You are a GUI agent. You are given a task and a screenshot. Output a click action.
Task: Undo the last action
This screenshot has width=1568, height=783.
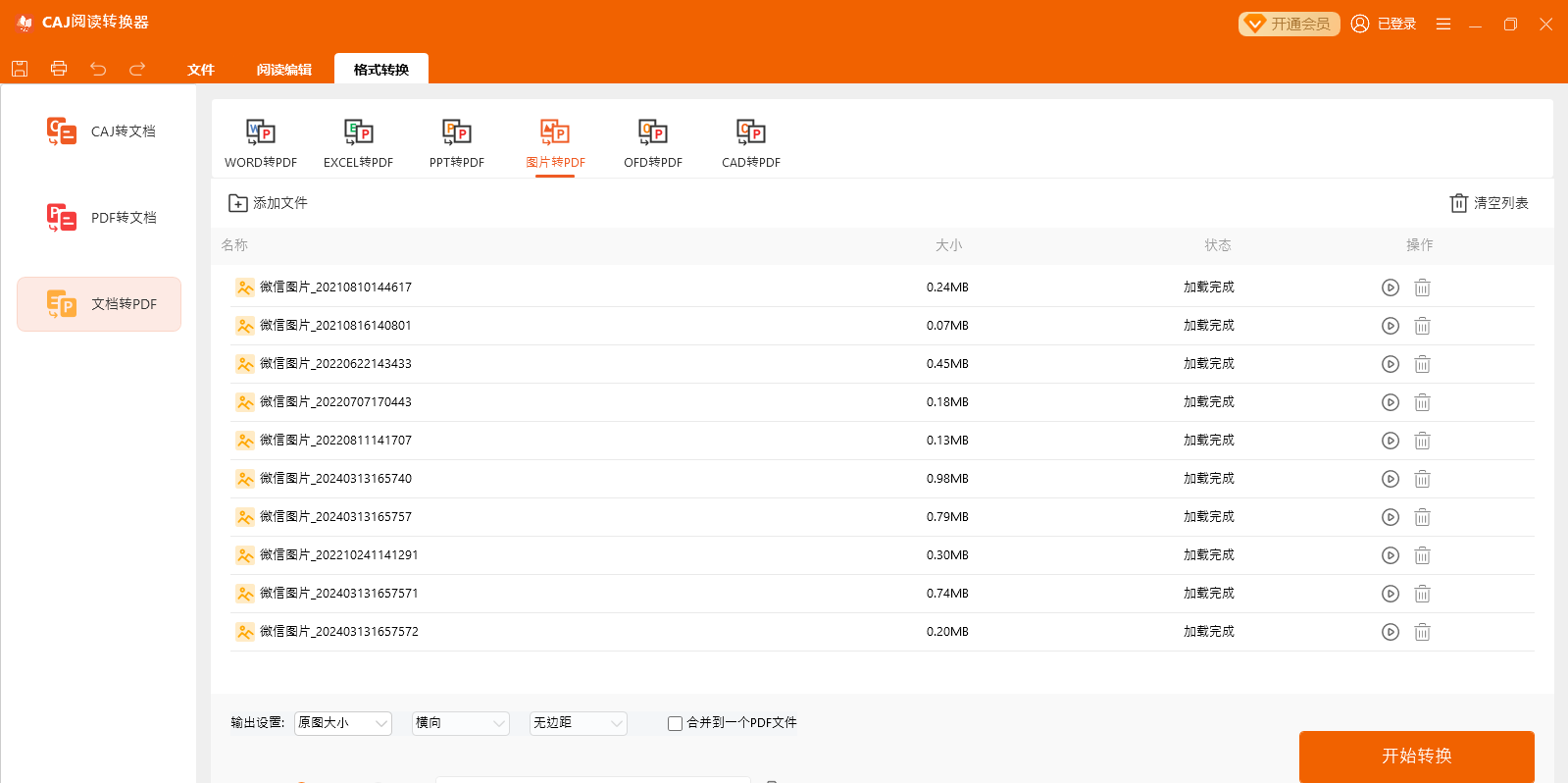[98, 69]
